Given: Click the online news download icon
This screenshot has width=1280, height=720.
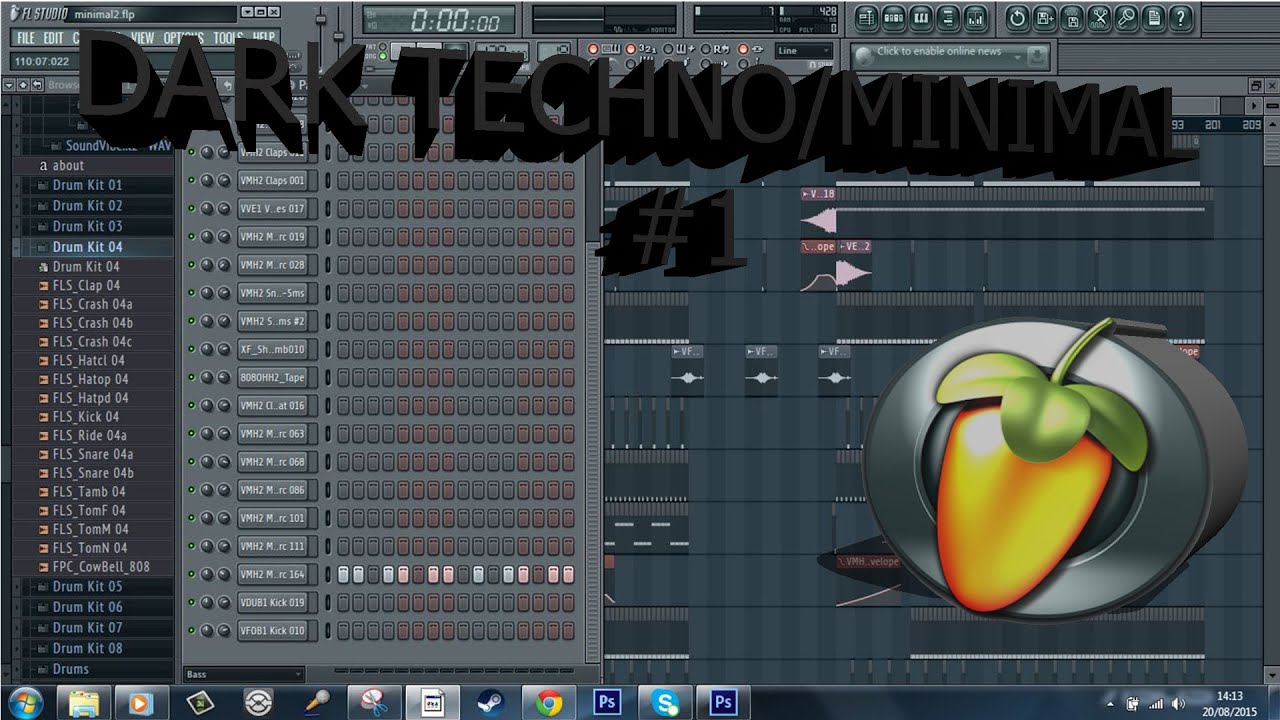Looking at the screenshot, I should (x=1036, y=57).
